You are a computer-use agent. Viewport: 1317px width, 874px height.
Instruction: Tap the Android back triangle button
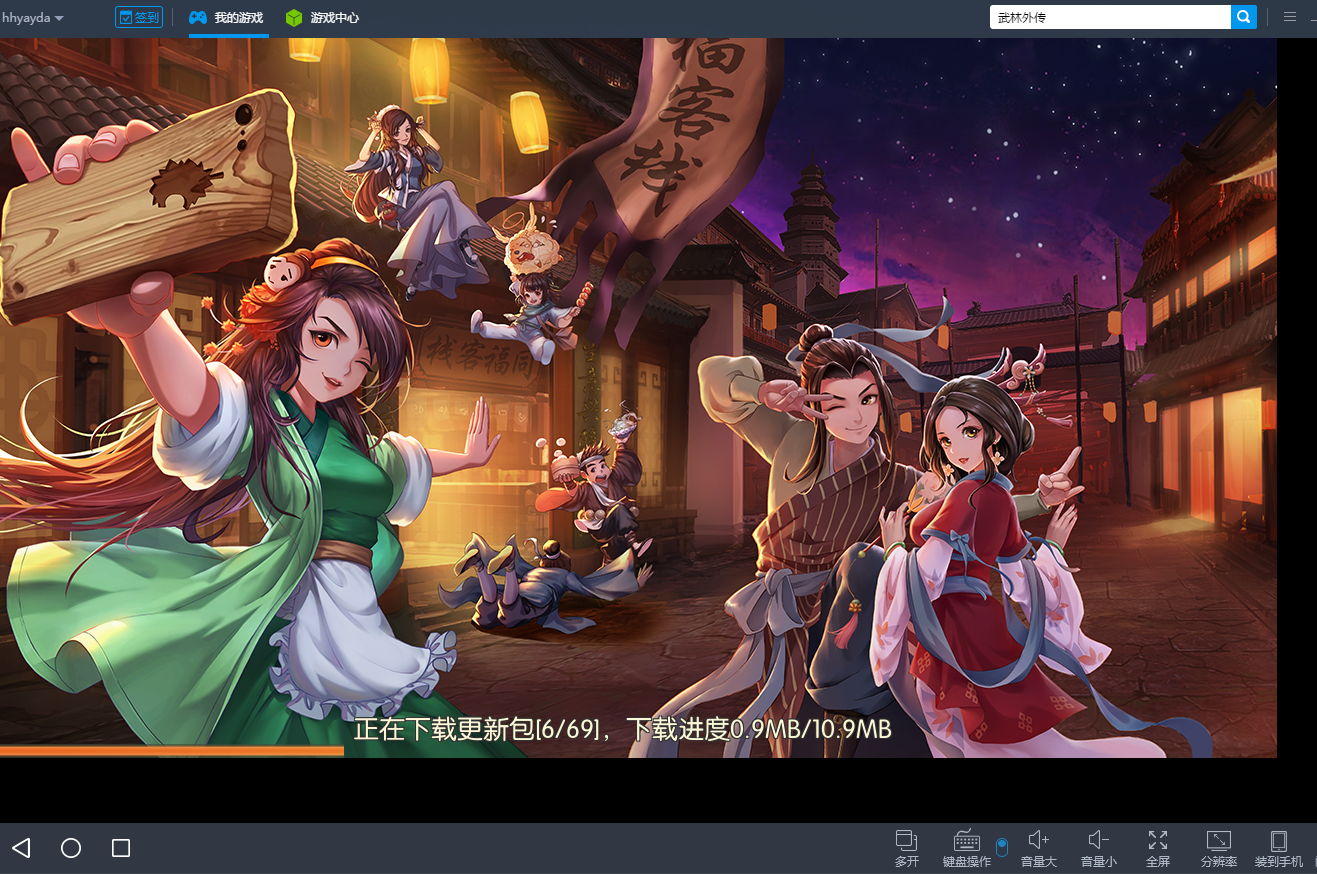click(x=21, y=848)
